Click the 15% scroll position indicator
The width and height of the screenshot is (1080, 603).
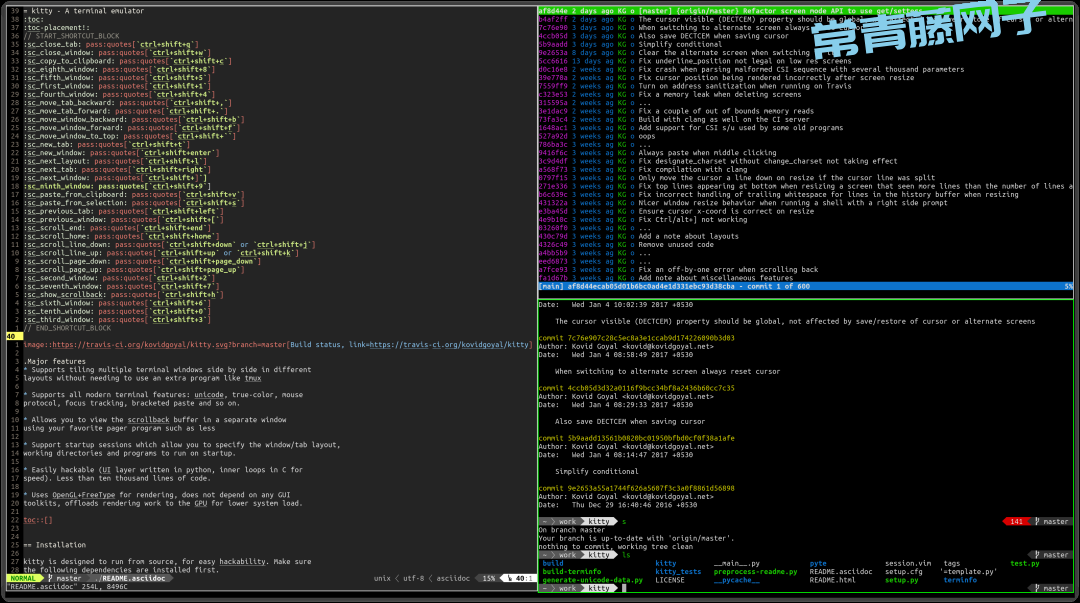488,578
